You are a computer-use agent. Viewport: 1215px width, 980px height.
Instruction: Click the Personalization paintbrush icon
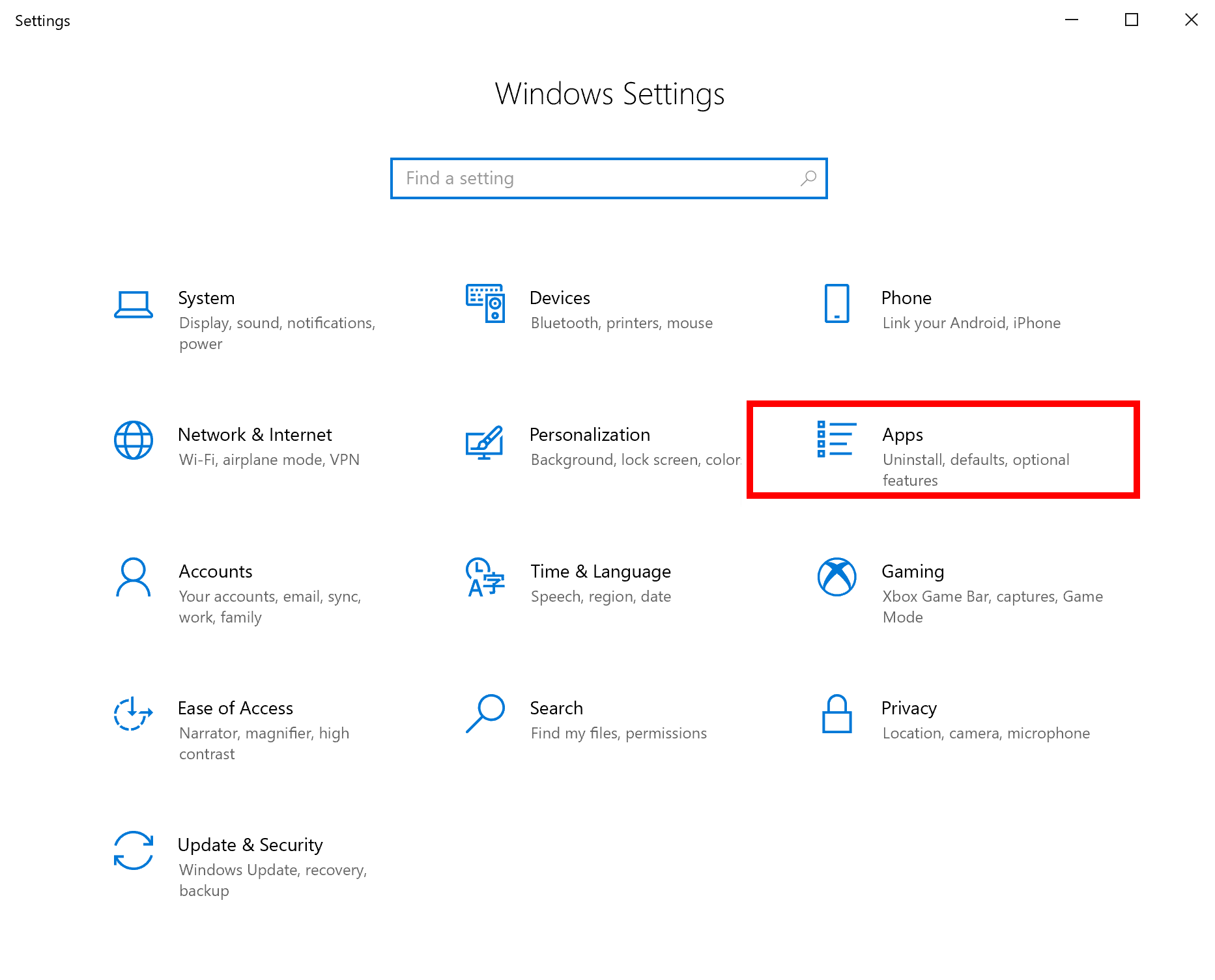[x=485, y=442]
